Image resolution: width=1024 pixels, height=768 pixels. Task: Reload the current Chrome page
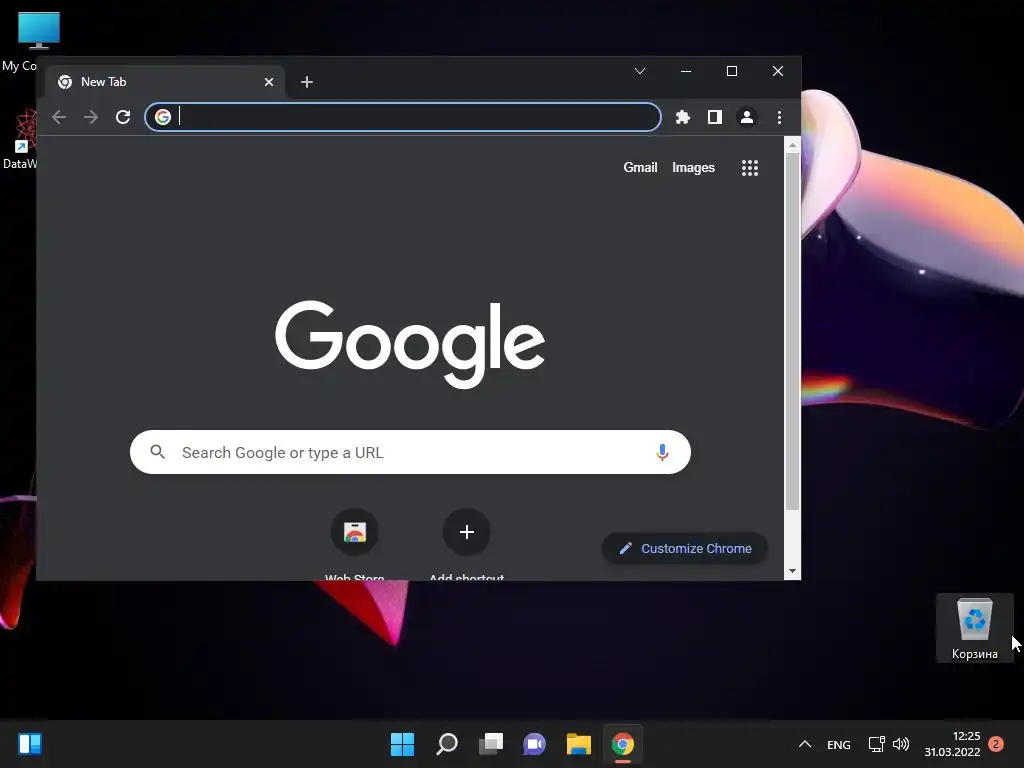click(x=123, y=117)
